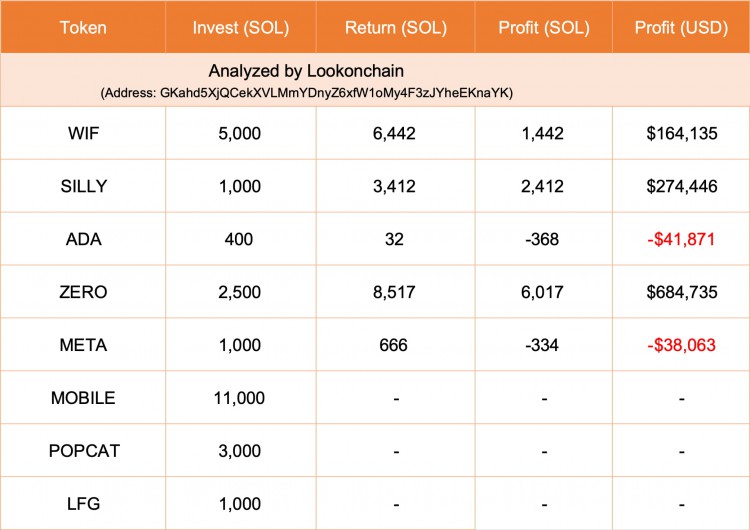Image resolution: width=750 pixels, height=530 pixels.
Task: Select the 5,000 invest value for WIF
Action: click(x=240, y=133)
